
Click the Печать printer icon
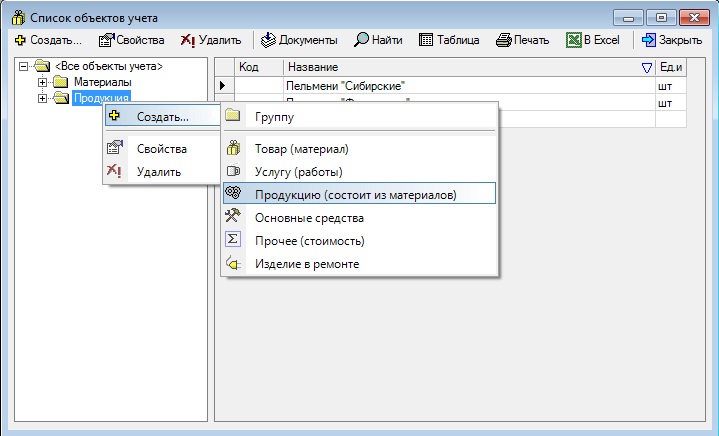click(x=504, y=40)
